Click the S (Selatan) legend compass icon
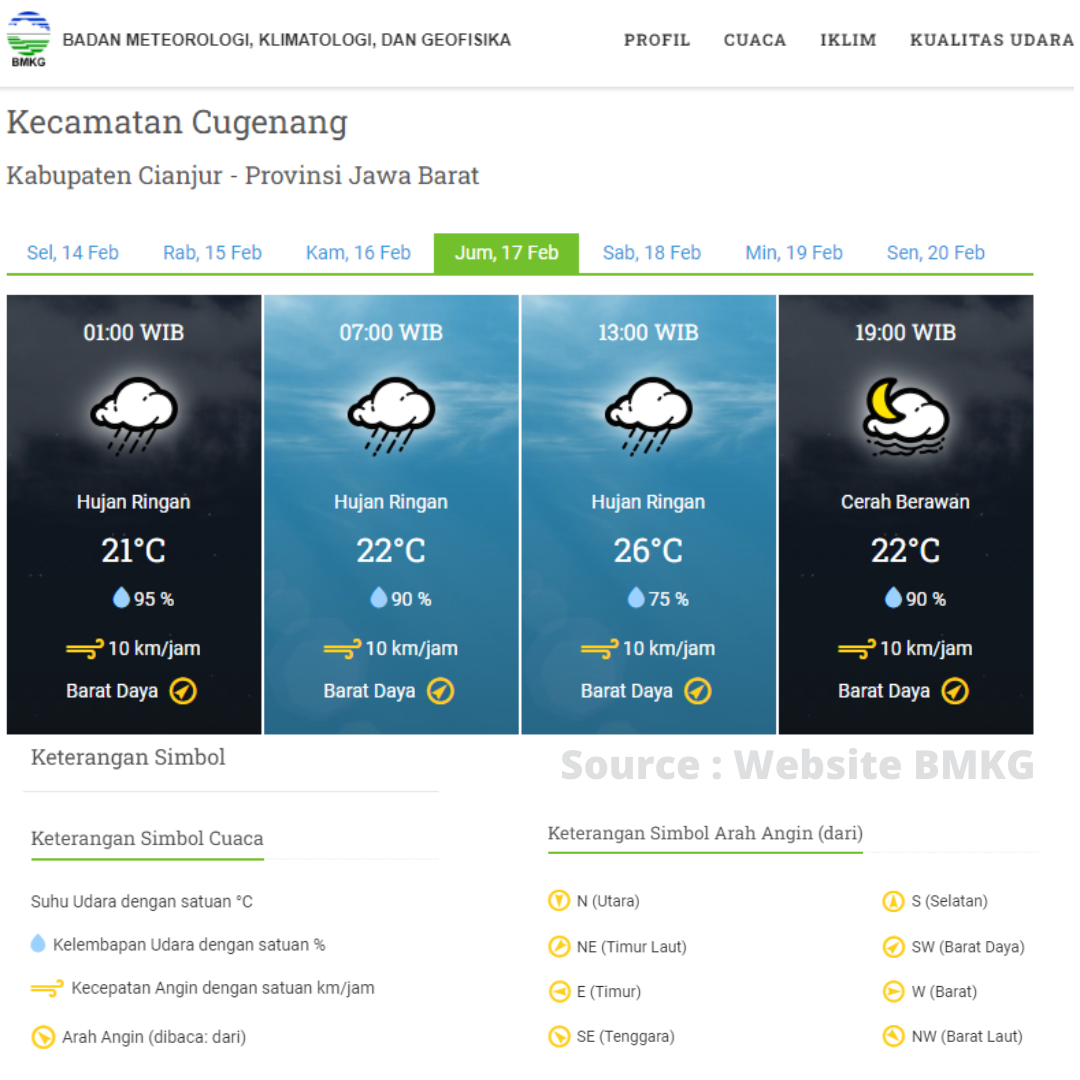The width and height of the screenshot is (1080, 1080). [893, 901]
